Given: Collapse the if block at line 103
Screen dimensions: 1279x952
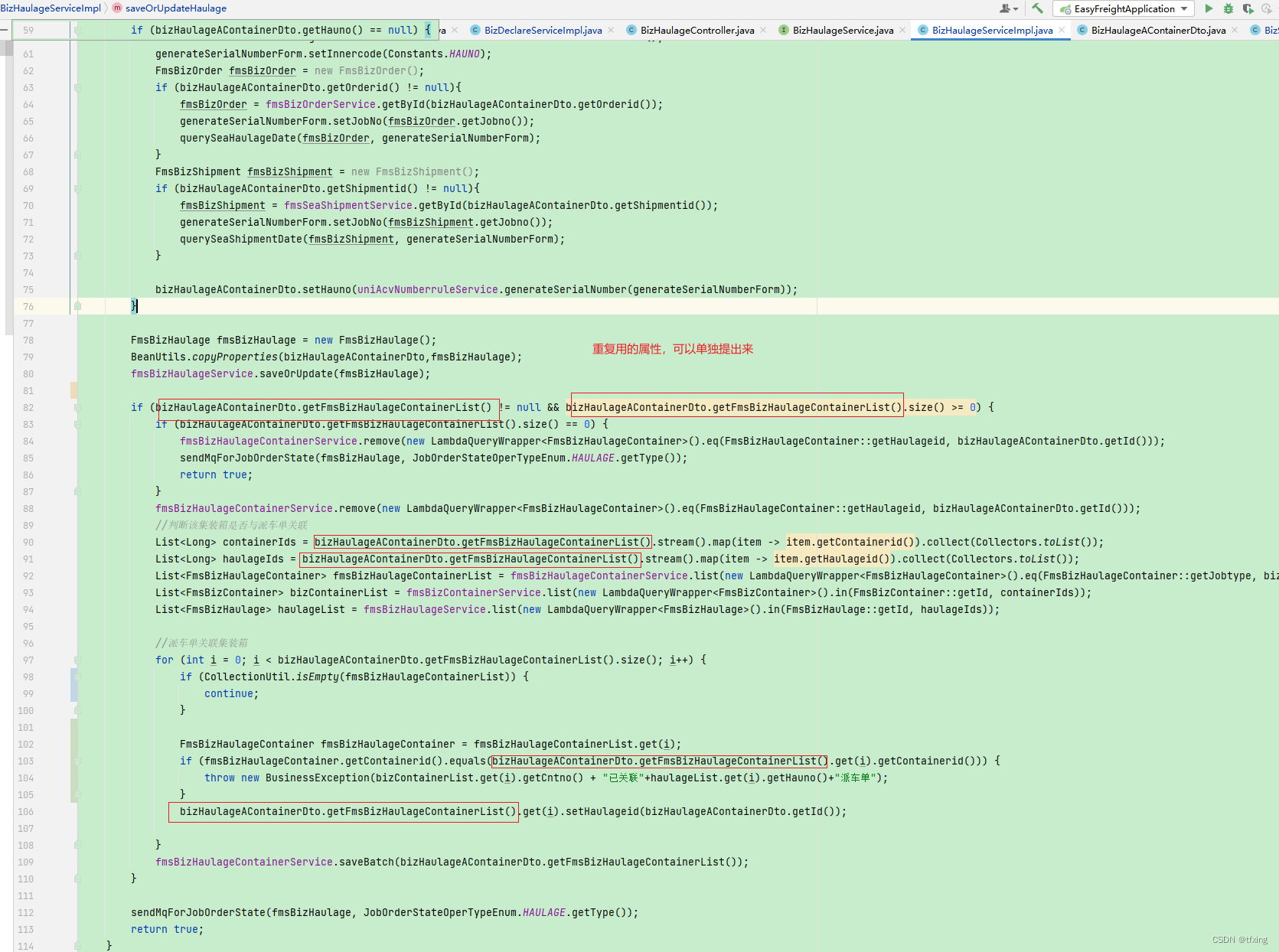Looking at the screenshot, I should point(77,761).
